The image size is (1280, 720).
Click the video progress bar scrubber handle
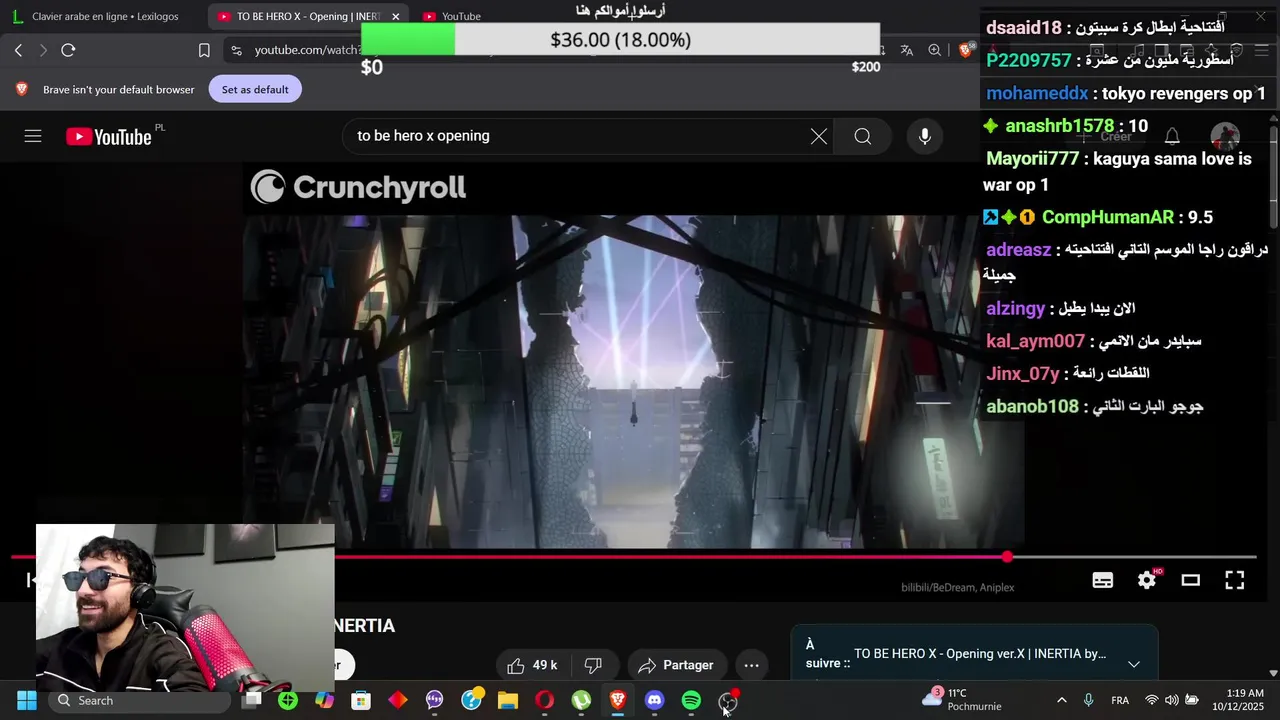(x=1007, y=557)
